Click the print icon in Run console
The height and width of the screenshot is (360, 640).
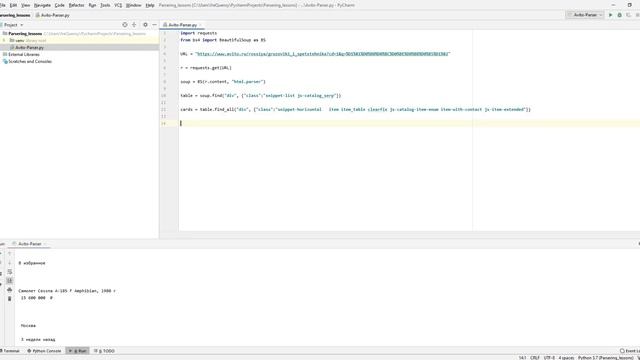click(10, 290)
